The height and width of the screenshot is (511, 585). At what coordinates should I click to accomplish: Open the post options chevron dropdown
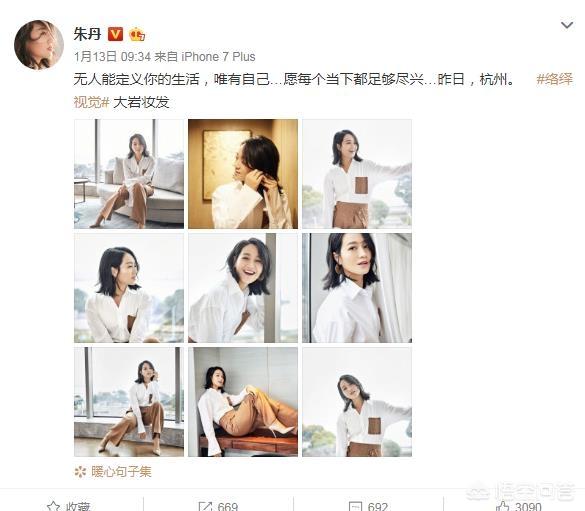click(567, 25)
